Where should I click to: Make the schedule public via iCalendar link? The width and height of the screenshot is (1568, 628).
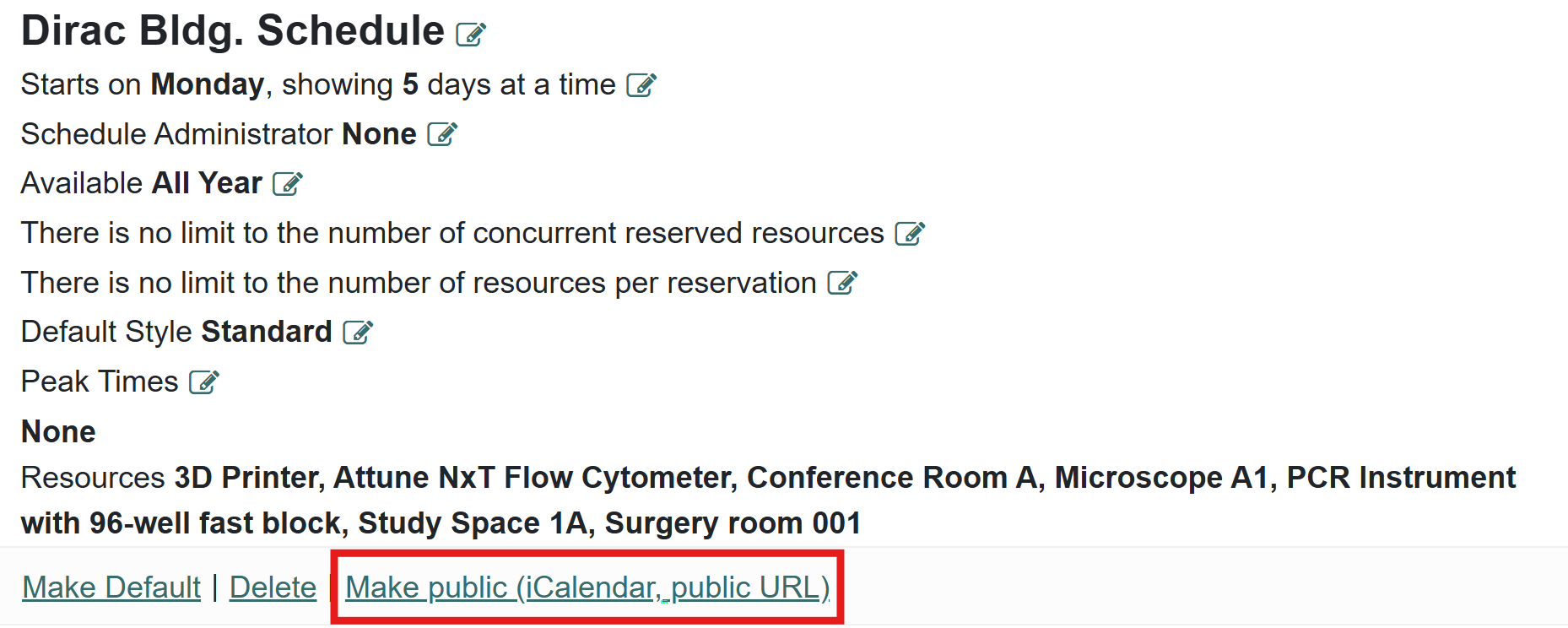click(x=587, y=587)
